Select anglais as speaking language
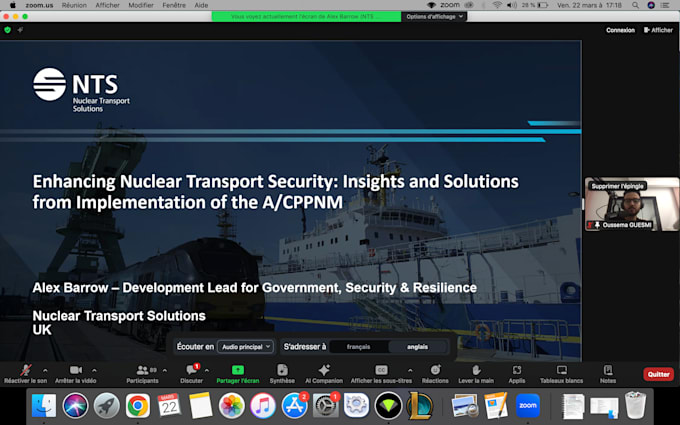680x425 pixels. click(417, 347)
